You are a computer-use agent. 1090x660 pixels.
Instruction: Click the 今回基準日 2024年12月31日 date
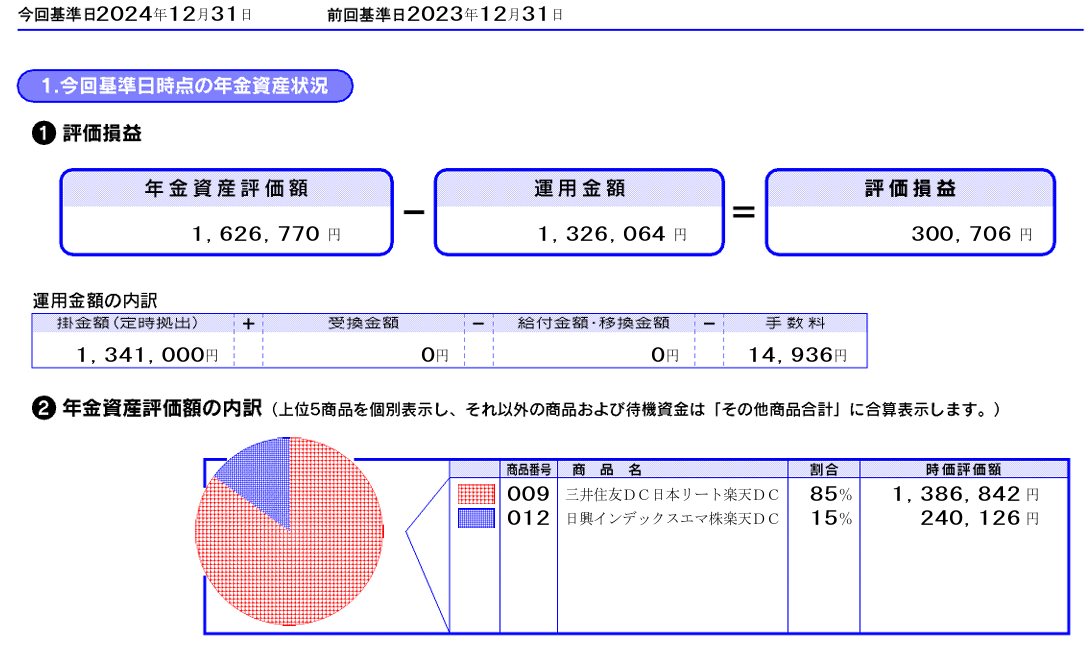click(x=135, y=16)
